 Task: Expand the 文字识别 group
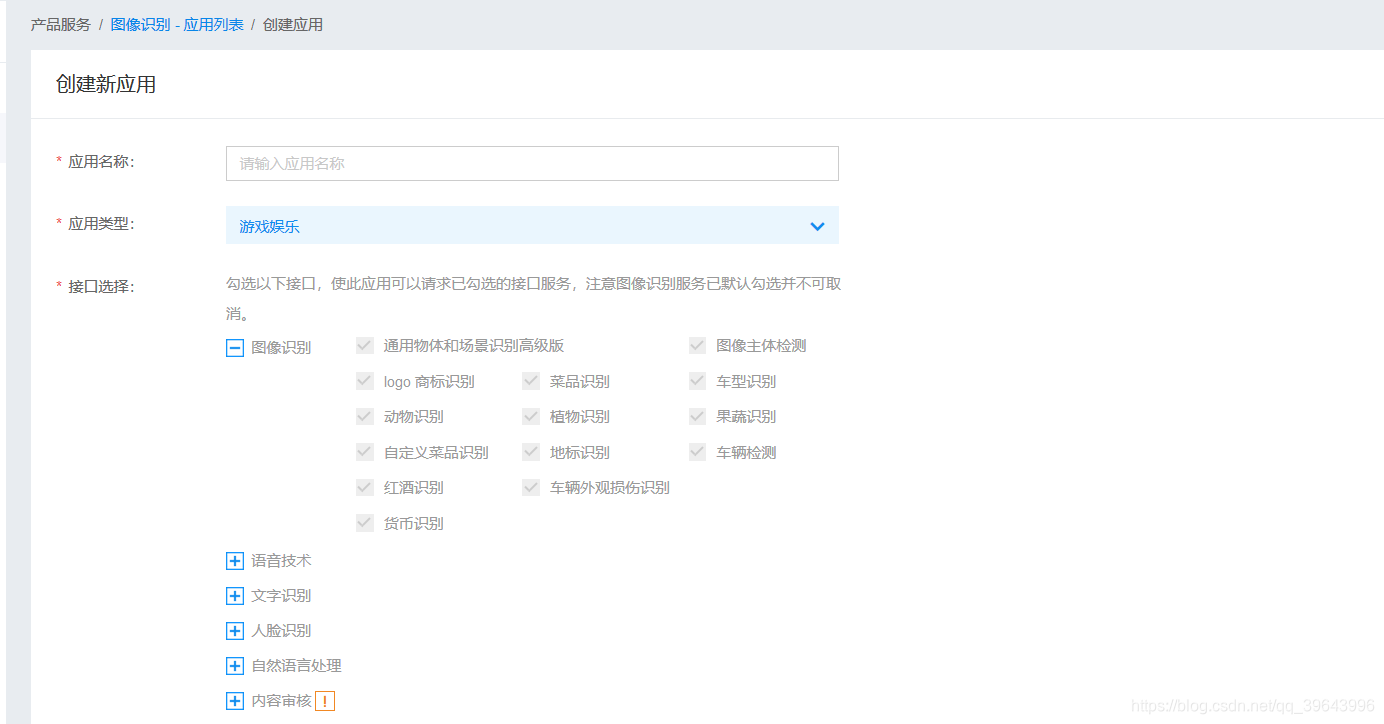coord(235,596)
